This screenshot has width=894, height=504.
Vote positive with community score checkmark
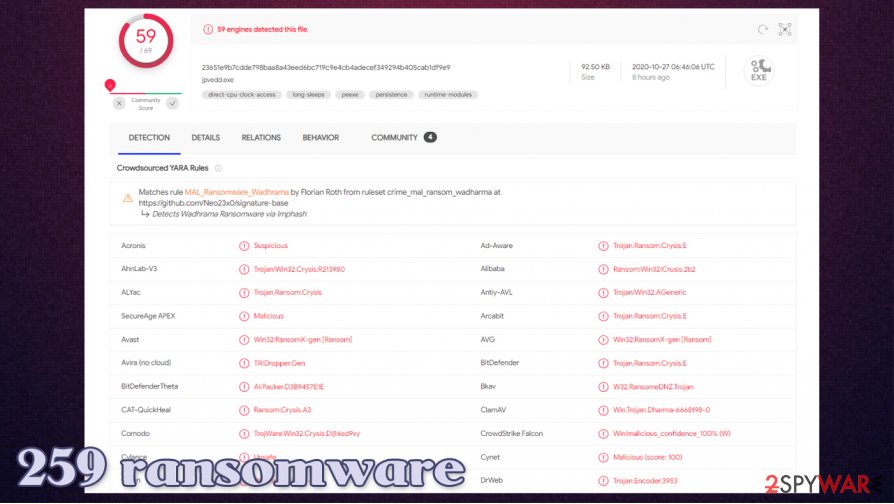(x=172, y=103)
